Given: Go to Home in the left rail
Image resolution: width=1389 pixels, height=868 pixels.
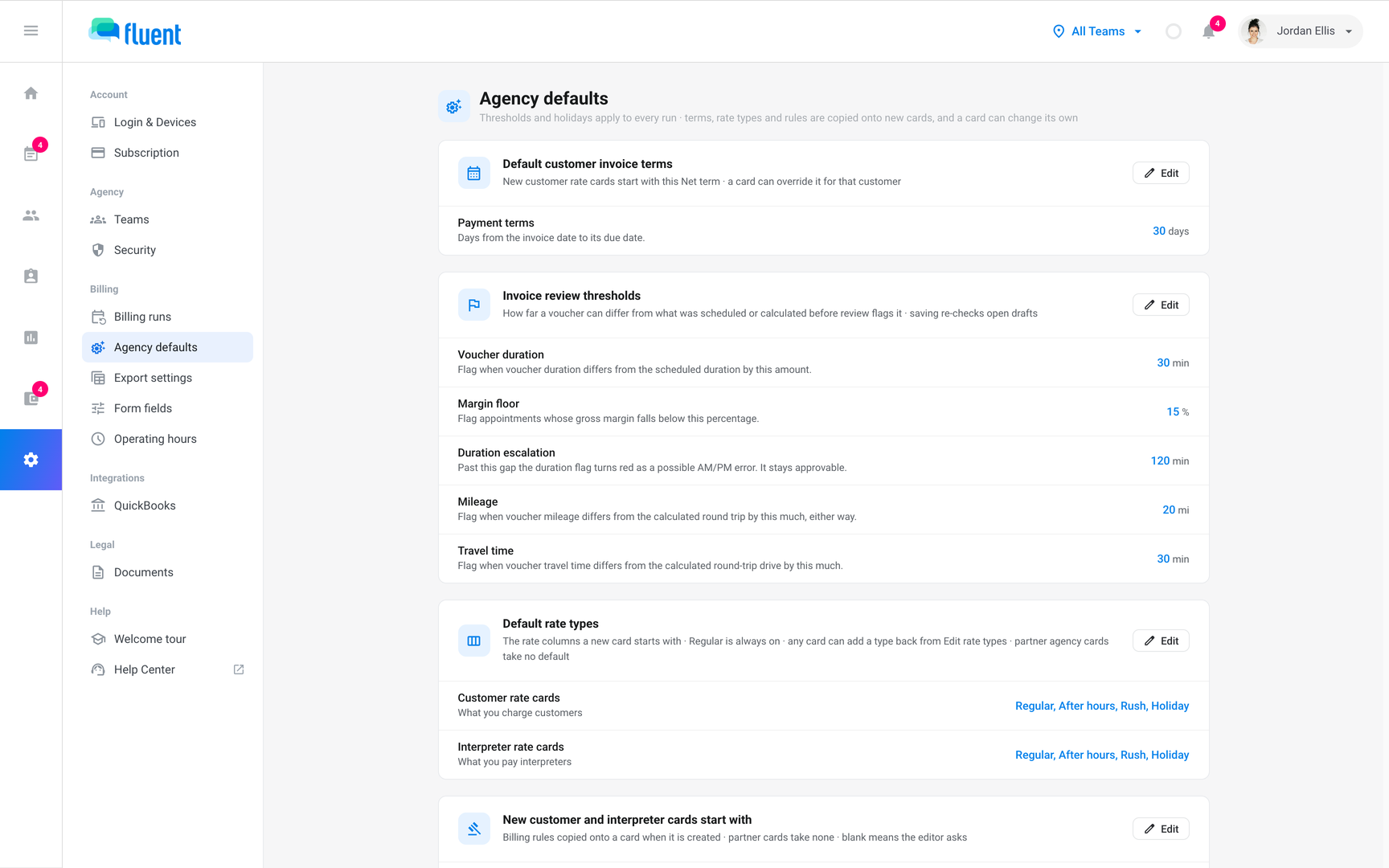Looking at the screenshot, I should 31,93.
